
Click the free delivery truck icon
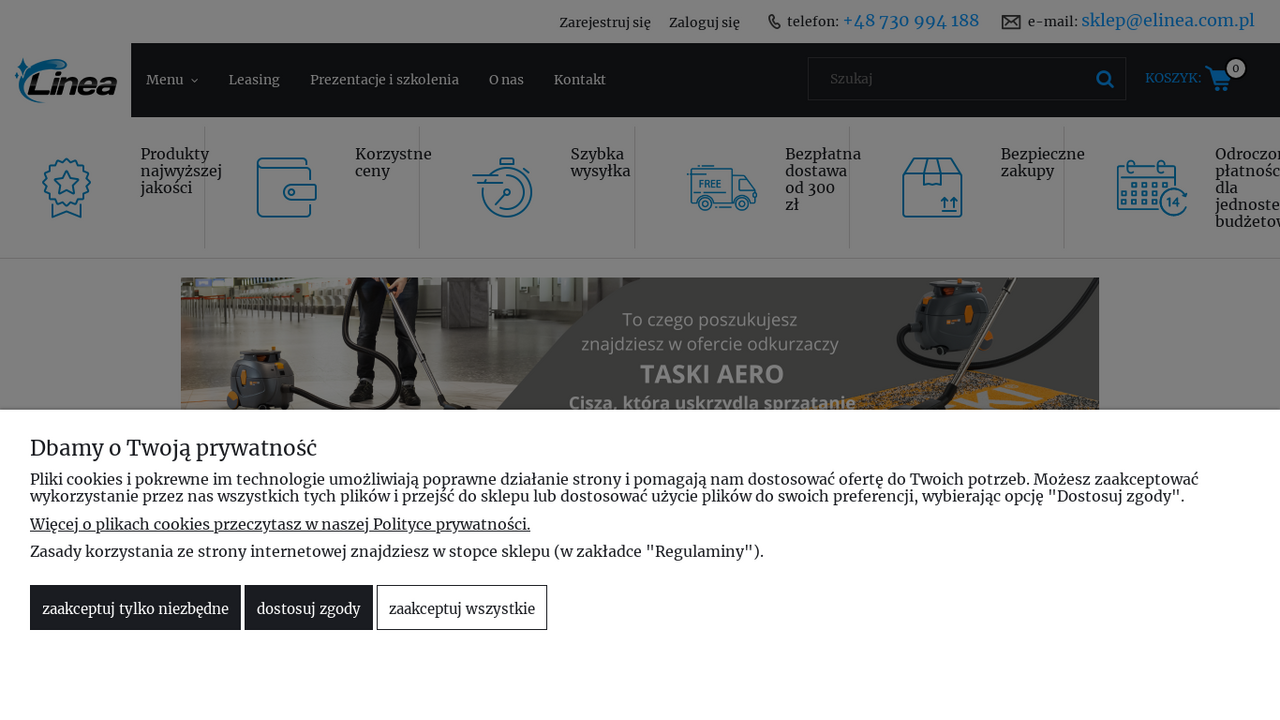(722, 187)
